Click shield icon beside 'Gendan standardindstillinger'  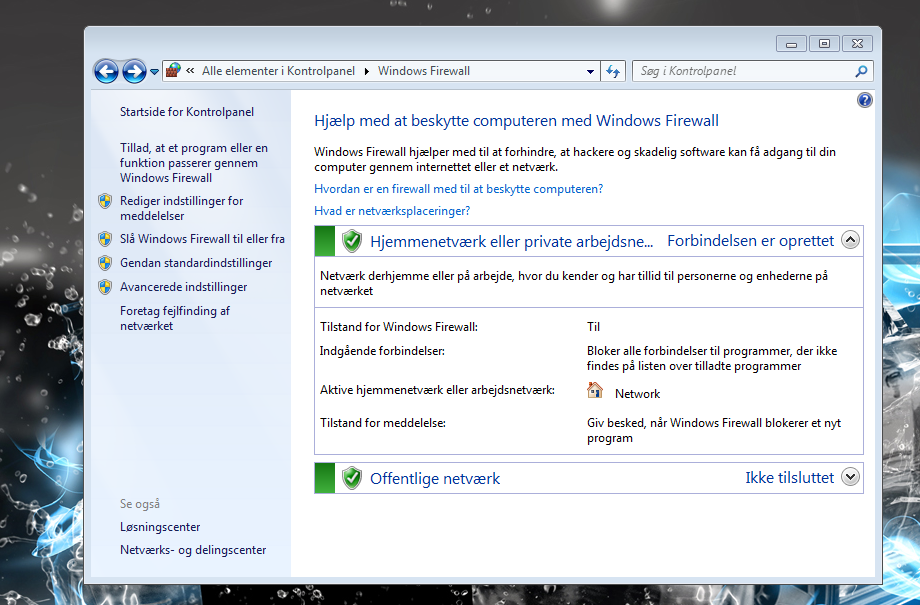point(105,263)
